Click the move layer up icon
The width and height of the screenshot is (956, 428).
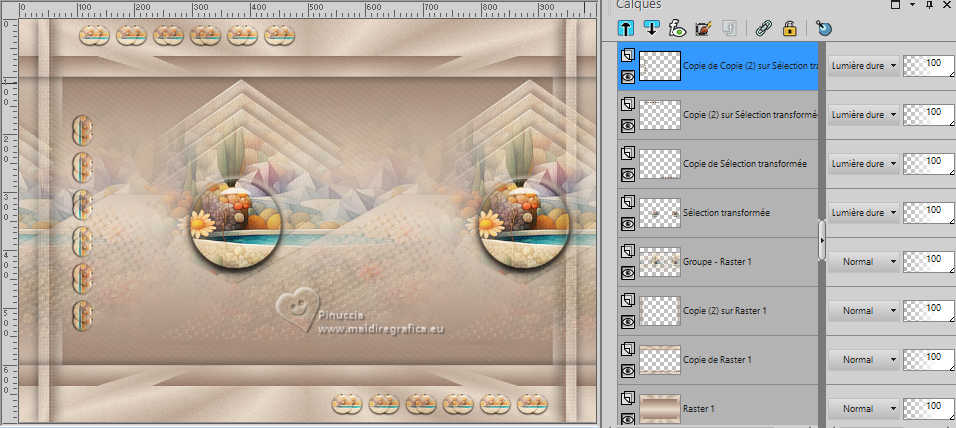(x=625, y=27)
